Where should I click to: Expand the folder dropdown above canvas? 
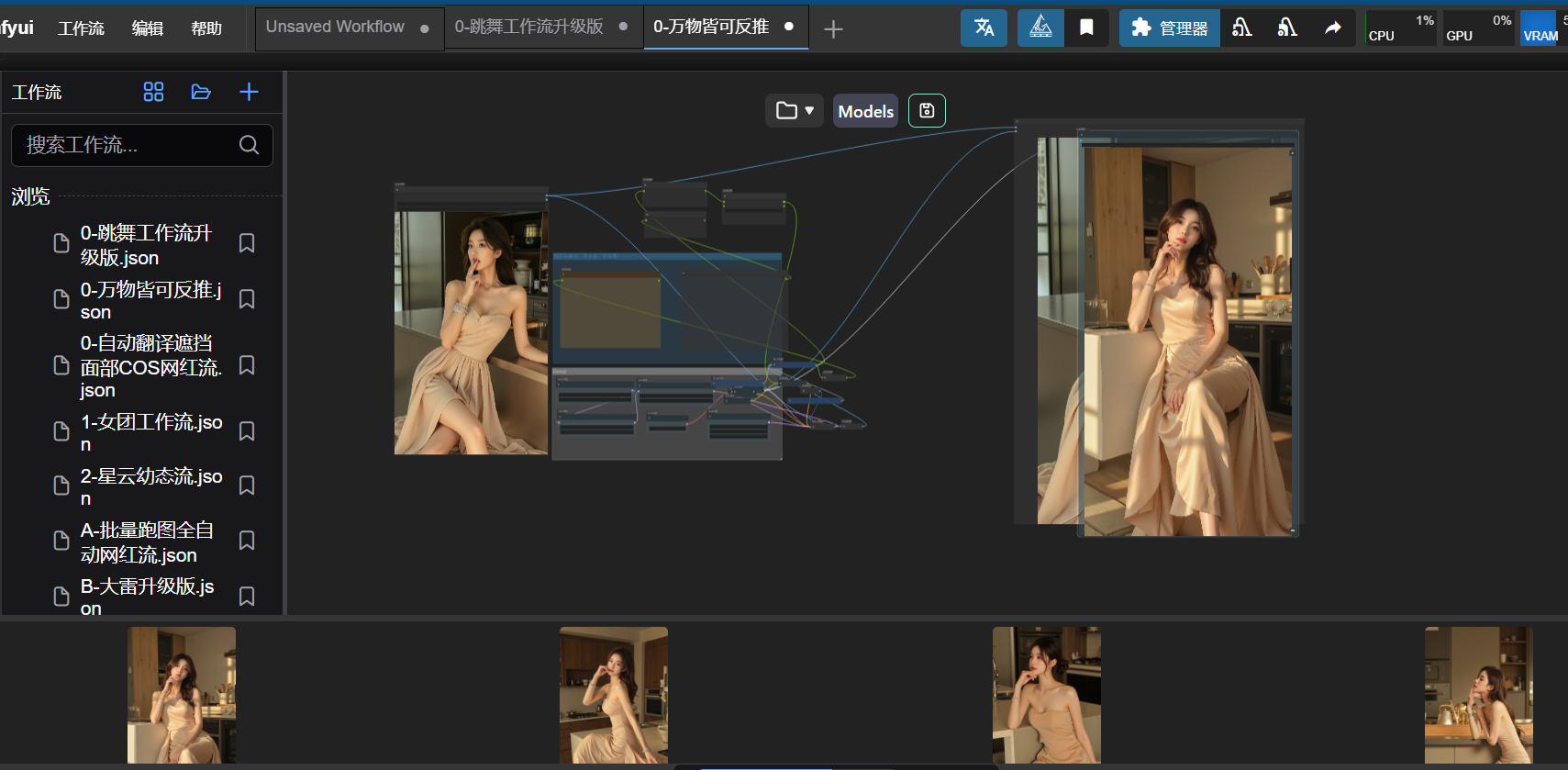click(795, 111)
